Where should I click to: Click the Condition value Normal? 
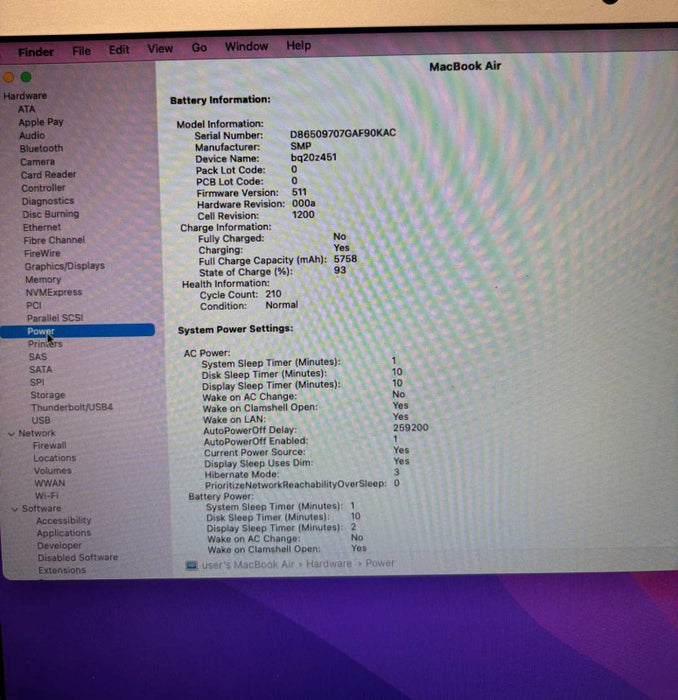[x=282, y=305]
